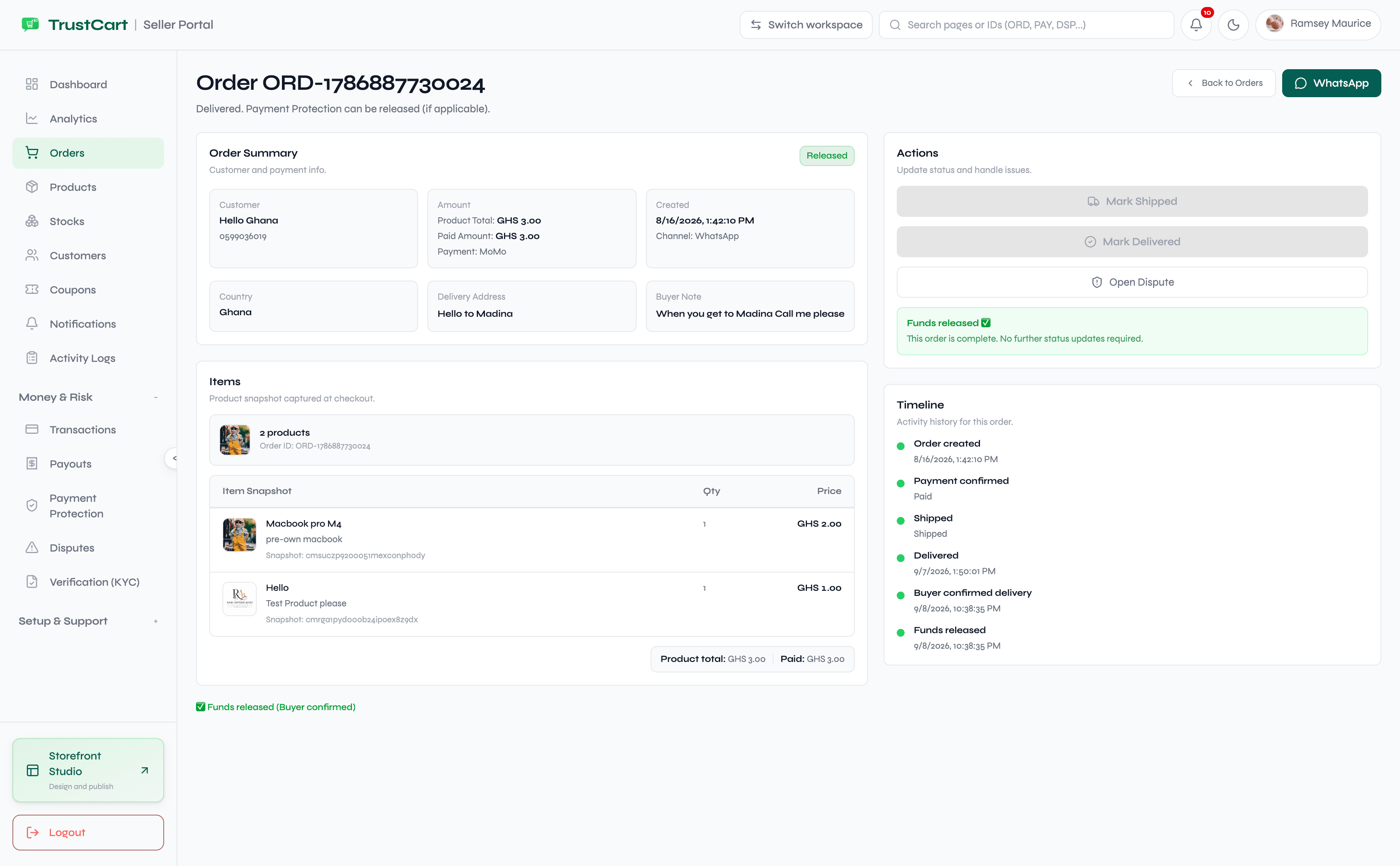
Task: Click the TrustCart cart logo icon
Action: (x=30, y=24)
